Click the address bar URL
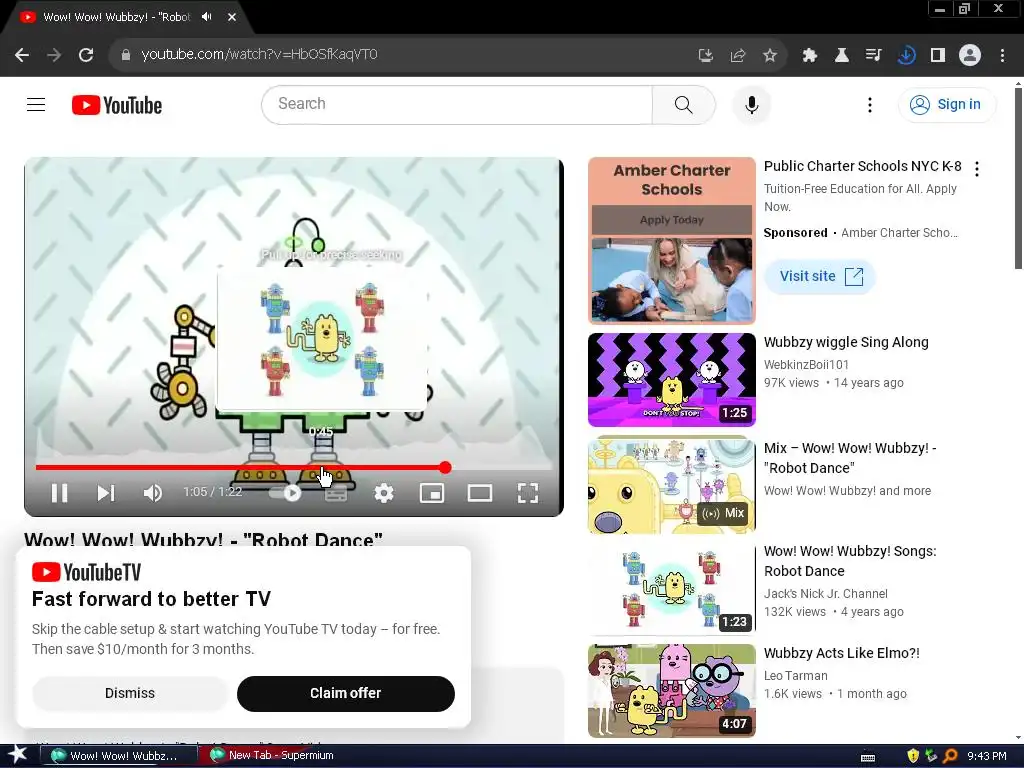 tap(259, 54)
